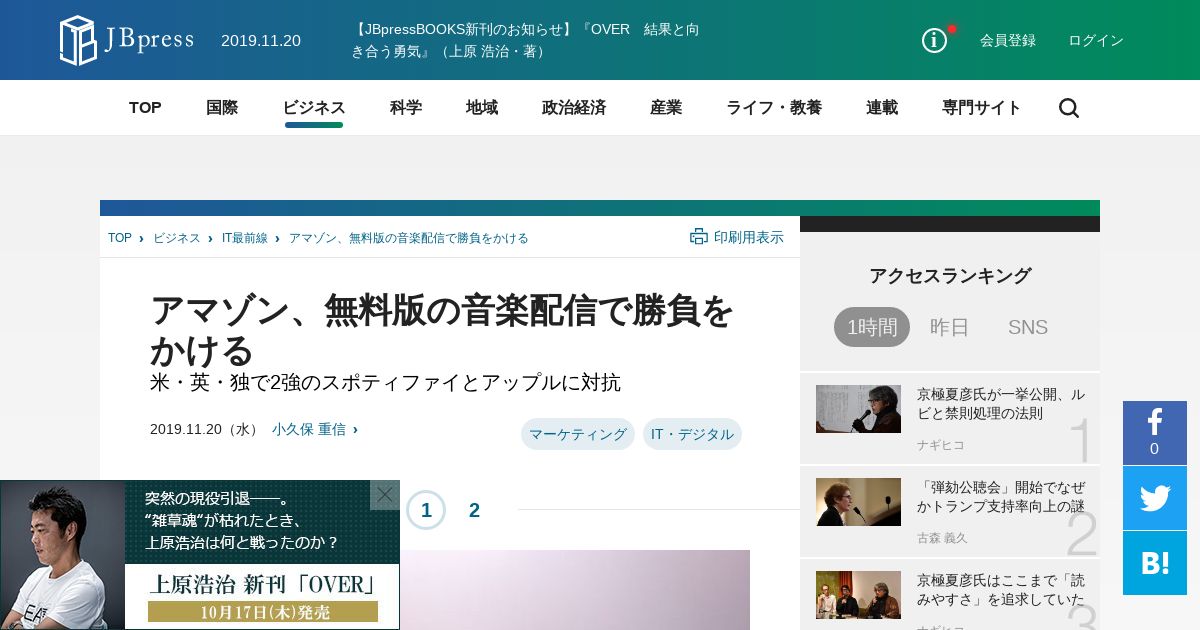Click ログイン link
1200x630 pixels.
(x=1096, y=40)
